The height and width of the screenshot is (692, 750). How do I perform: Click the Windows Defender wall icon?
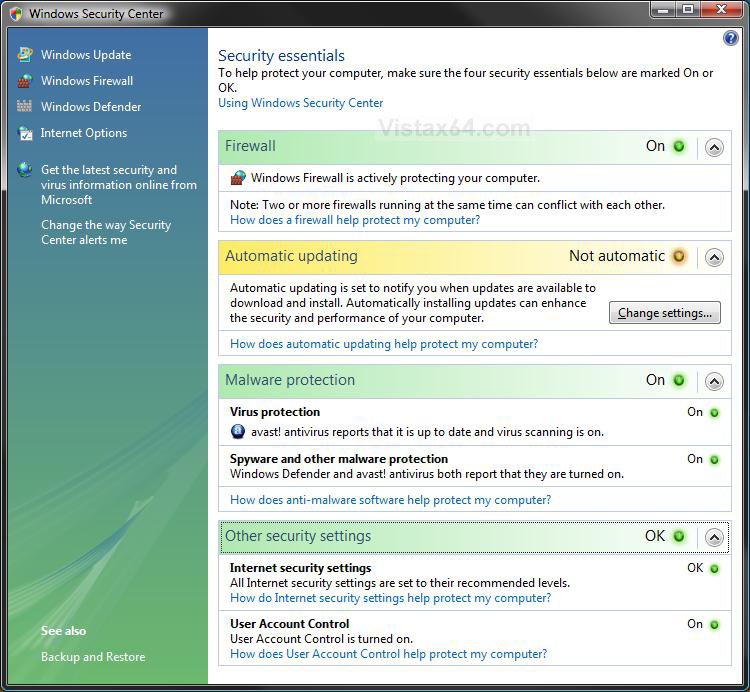pos(24,107)
